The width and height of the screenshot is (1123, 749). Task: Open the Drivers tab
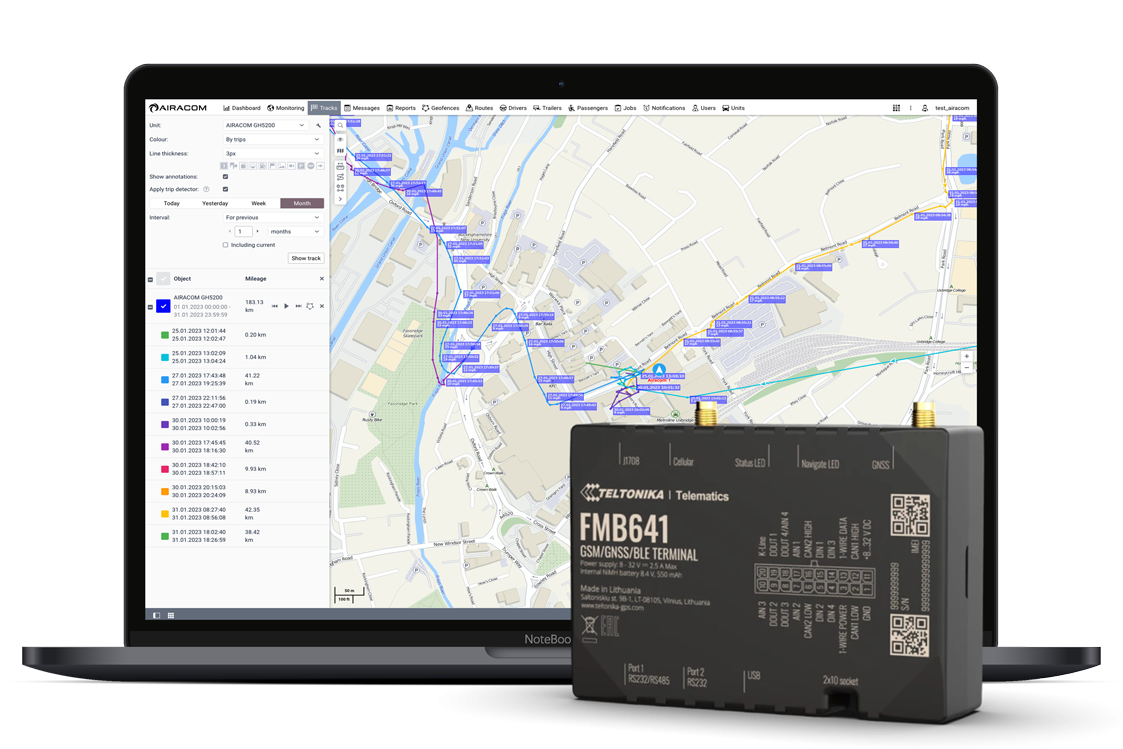[x=513, y=108]
